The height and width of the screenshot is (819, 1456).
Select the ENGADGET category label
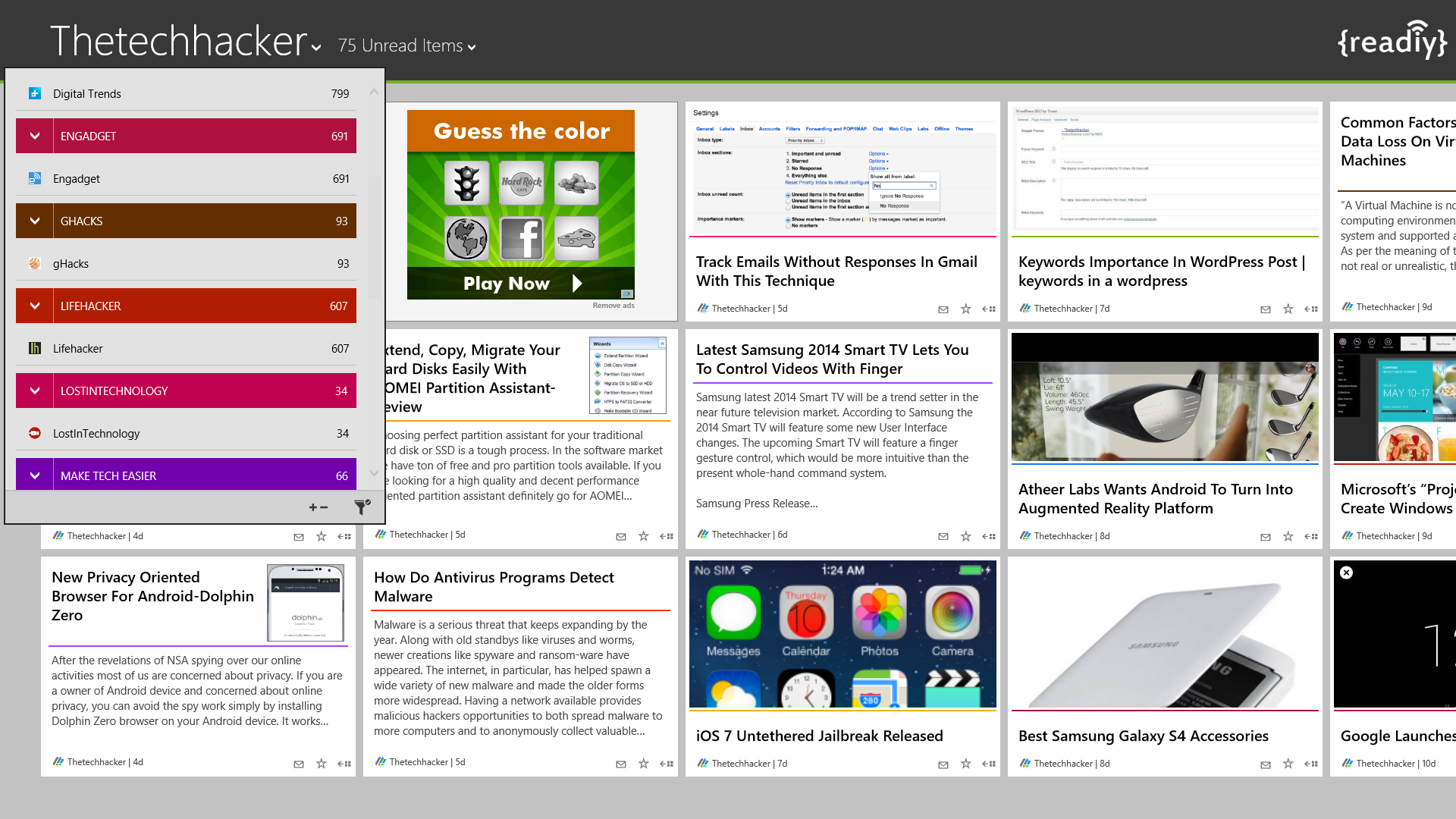pos(88,136)
